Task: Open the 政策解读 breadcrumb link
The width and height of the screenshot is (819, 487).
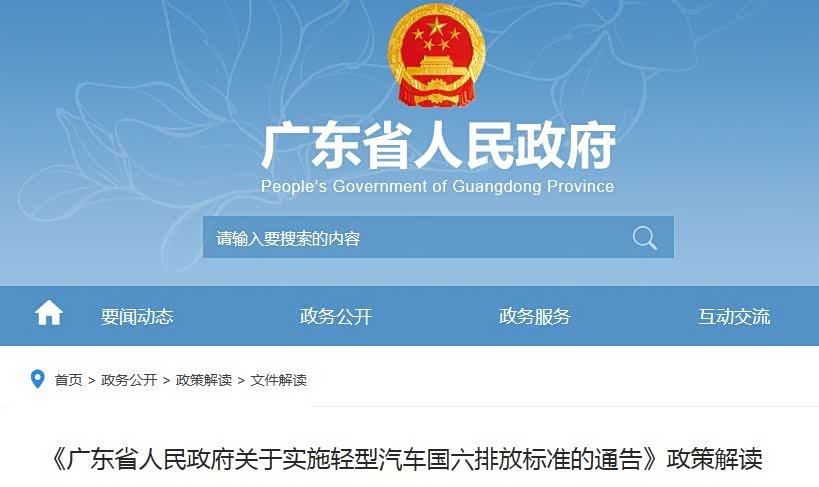Action: point(204,380)
